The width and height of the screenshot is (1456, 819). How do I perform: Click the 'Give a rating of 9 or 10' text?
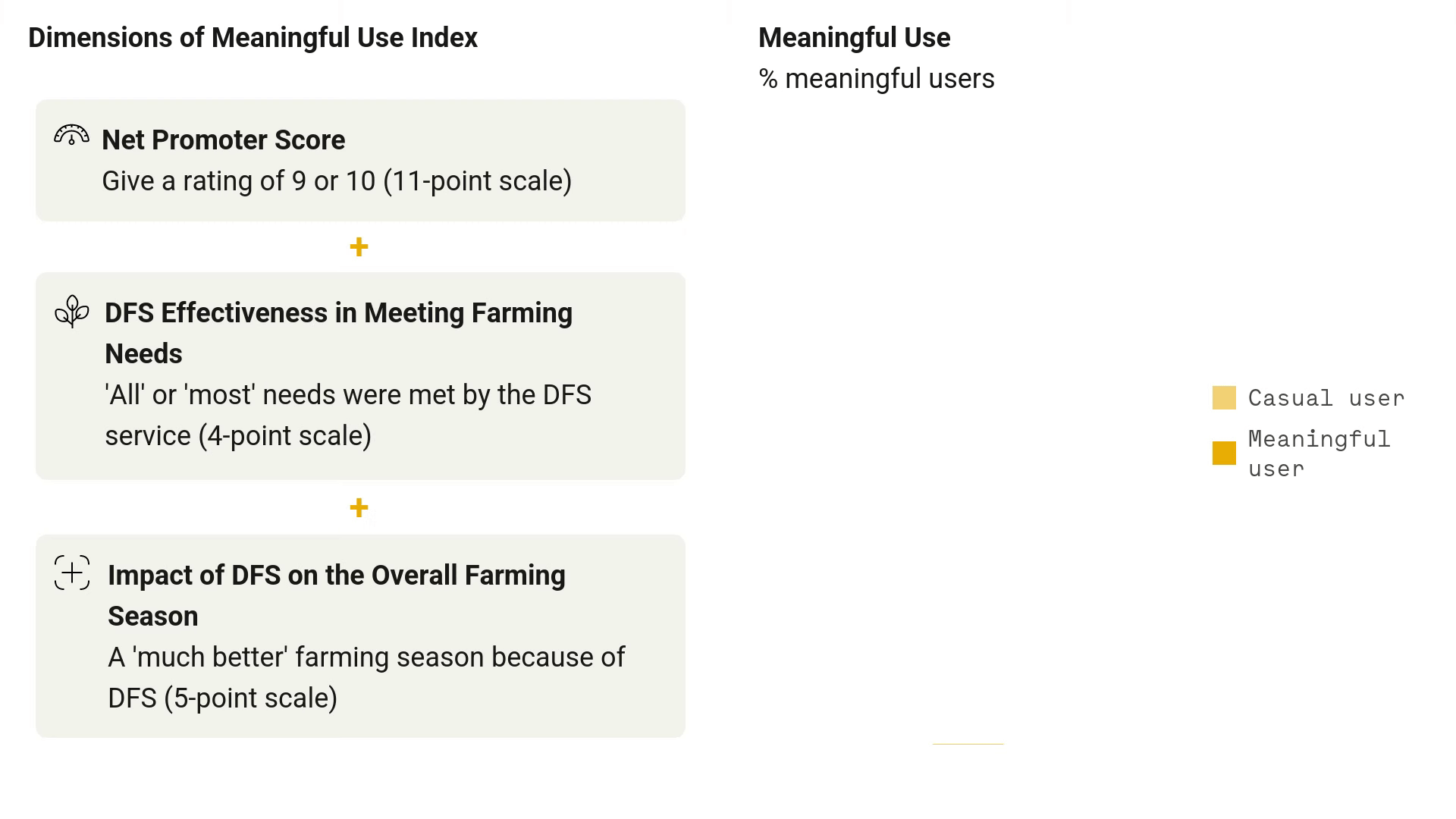tap(337, 181)
